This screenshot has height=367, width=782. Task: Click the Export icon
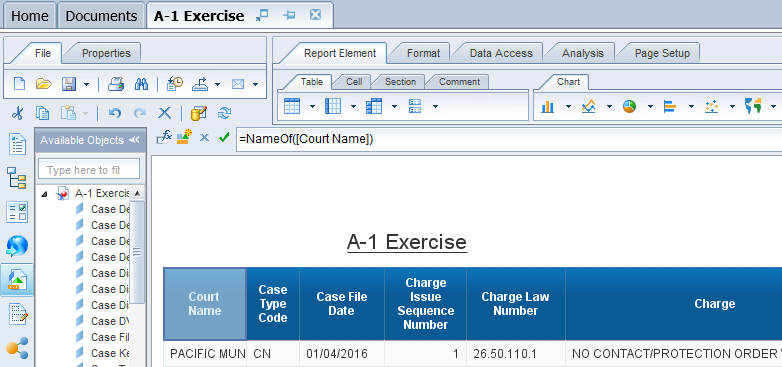[200, 84]
